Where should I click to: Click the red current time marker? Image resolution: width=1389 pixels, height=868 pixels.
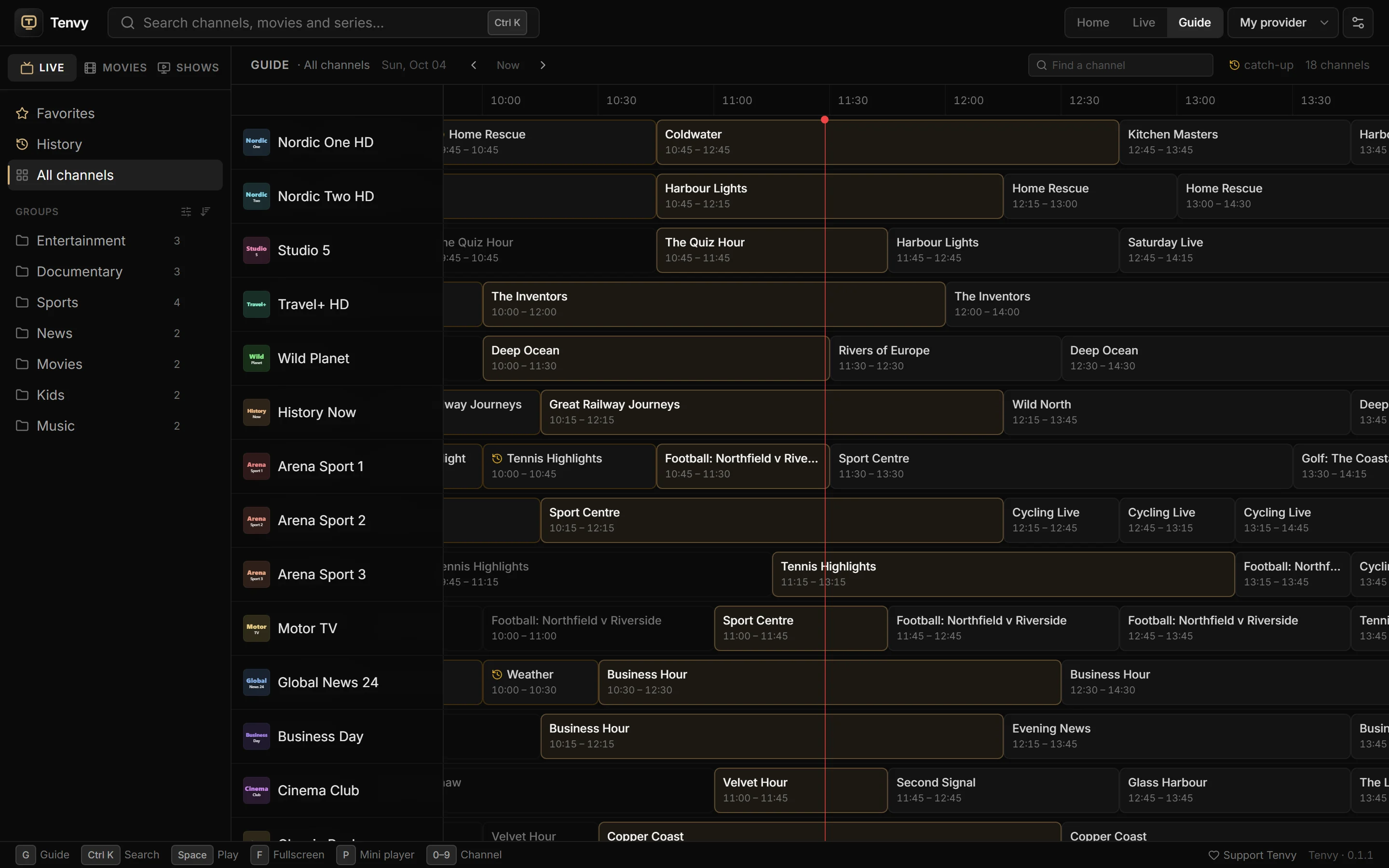(x=825, y=120)
